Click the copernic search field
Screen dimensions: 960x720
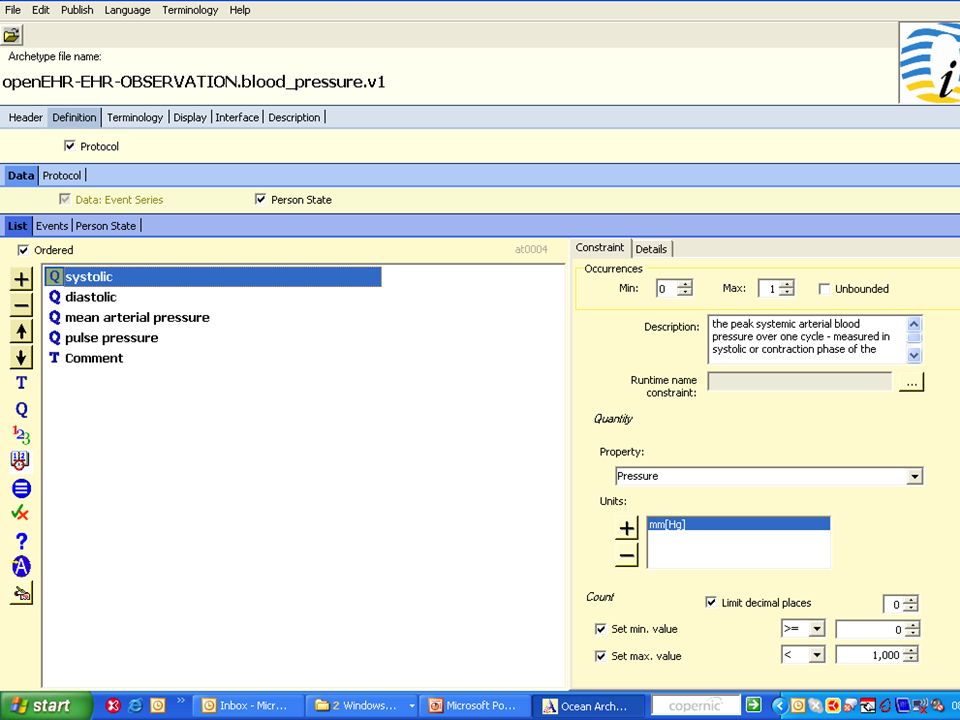tap(696, 705)
